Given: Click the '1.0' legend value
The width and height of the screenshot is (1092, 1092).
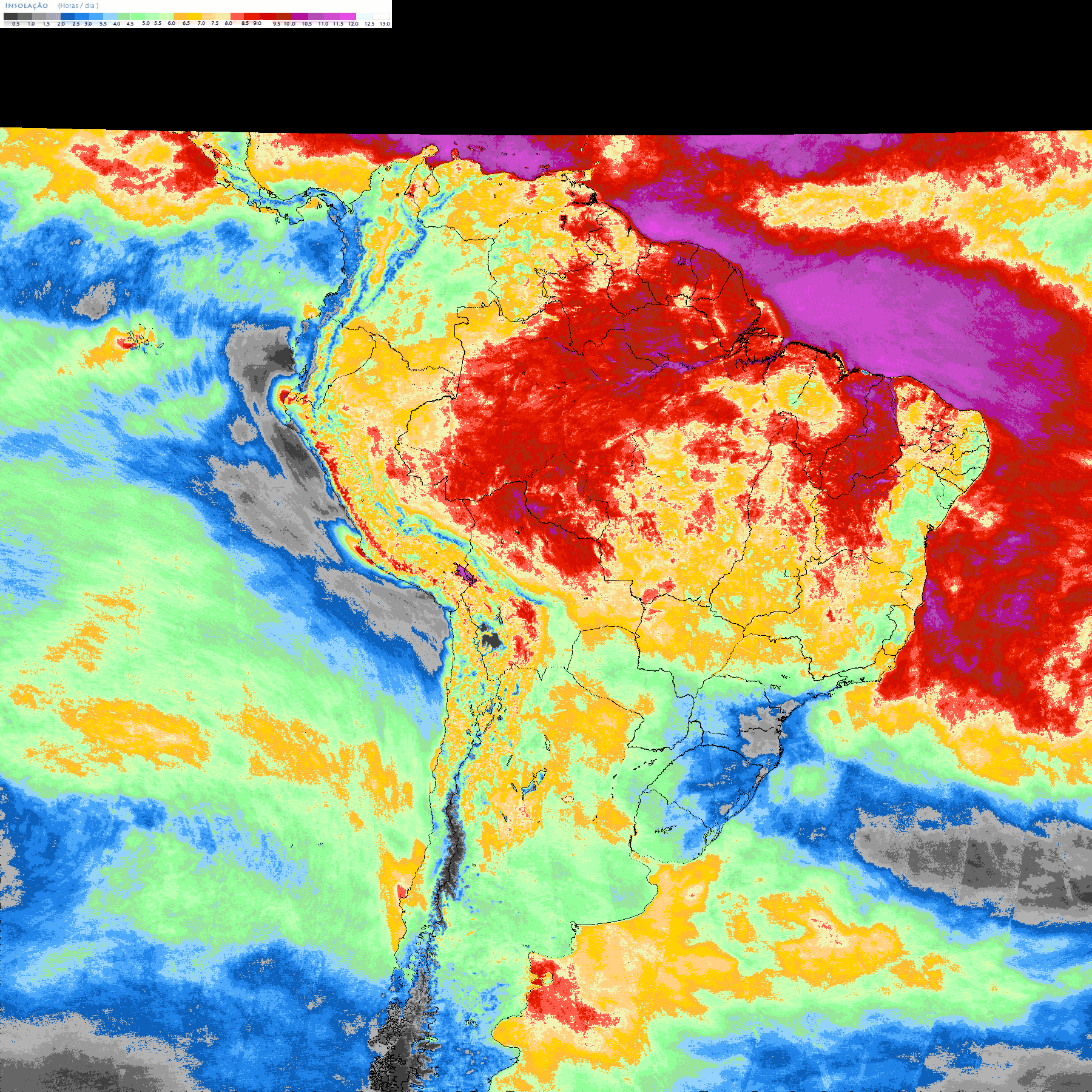Looking at the screenshot, I should click(31, 24).
